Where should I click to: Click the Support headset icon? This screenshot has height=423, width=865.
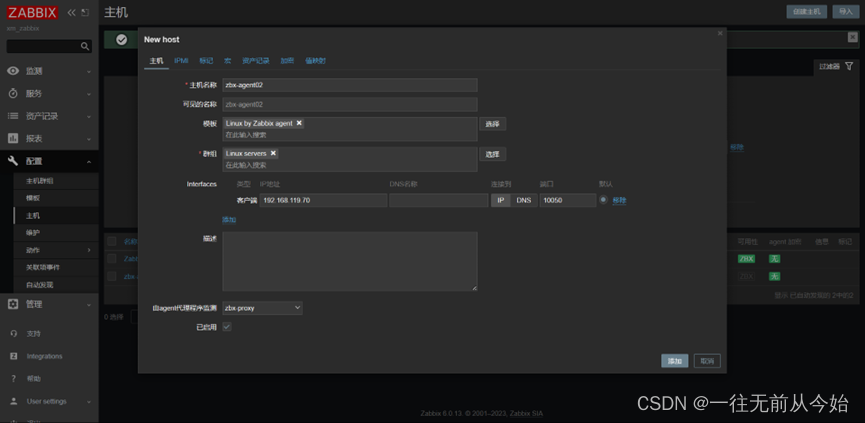14,334
